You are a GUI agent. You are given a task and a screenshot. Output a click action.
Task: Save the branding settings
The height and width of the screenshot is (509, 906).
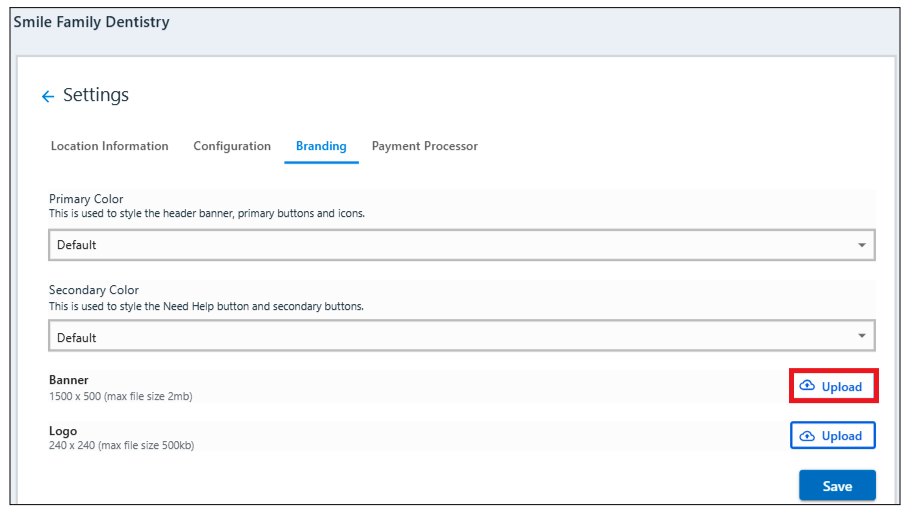coord(837,486)
